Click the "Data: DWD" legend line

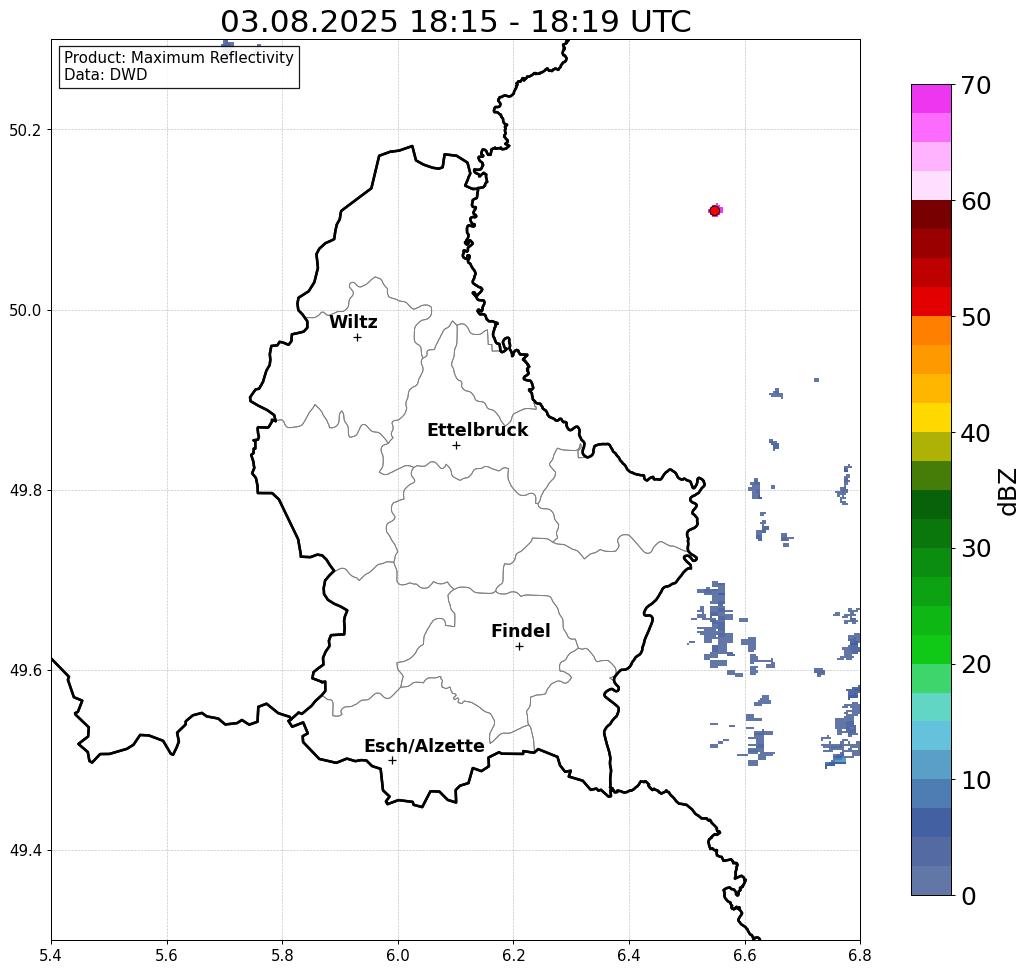click(106, 75)
